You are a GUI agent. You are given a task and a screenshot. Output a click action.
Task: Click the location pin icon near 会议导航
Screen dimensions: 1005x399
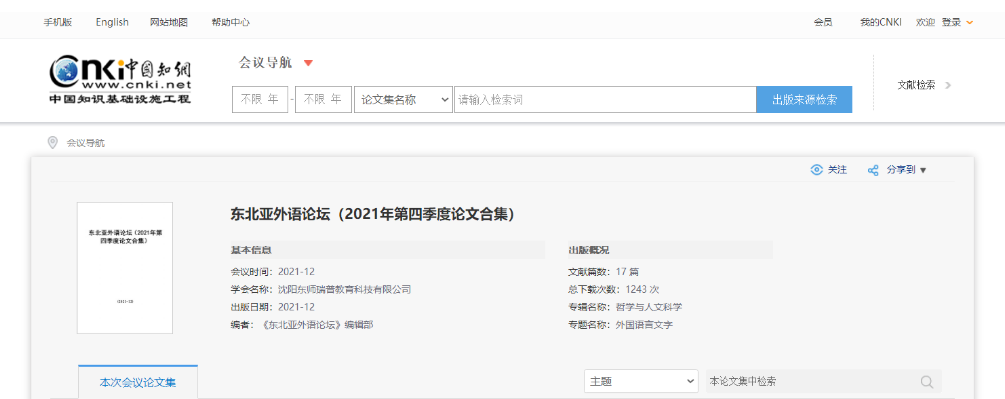pyautogui.click(x=53, y=142)
